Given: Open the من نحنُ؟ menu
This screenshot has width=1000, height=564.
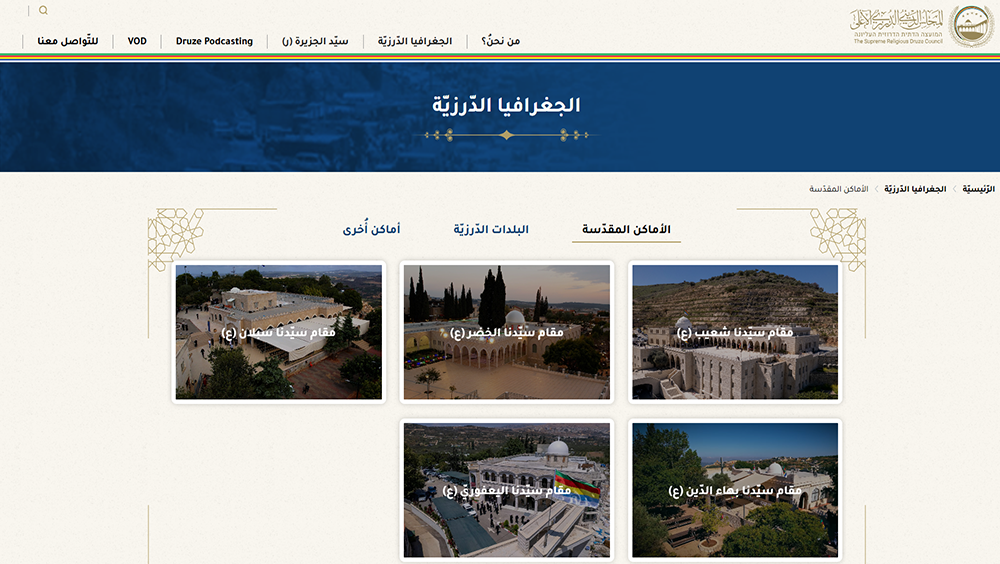Looking at the screenshot, I should coord(500,41).
